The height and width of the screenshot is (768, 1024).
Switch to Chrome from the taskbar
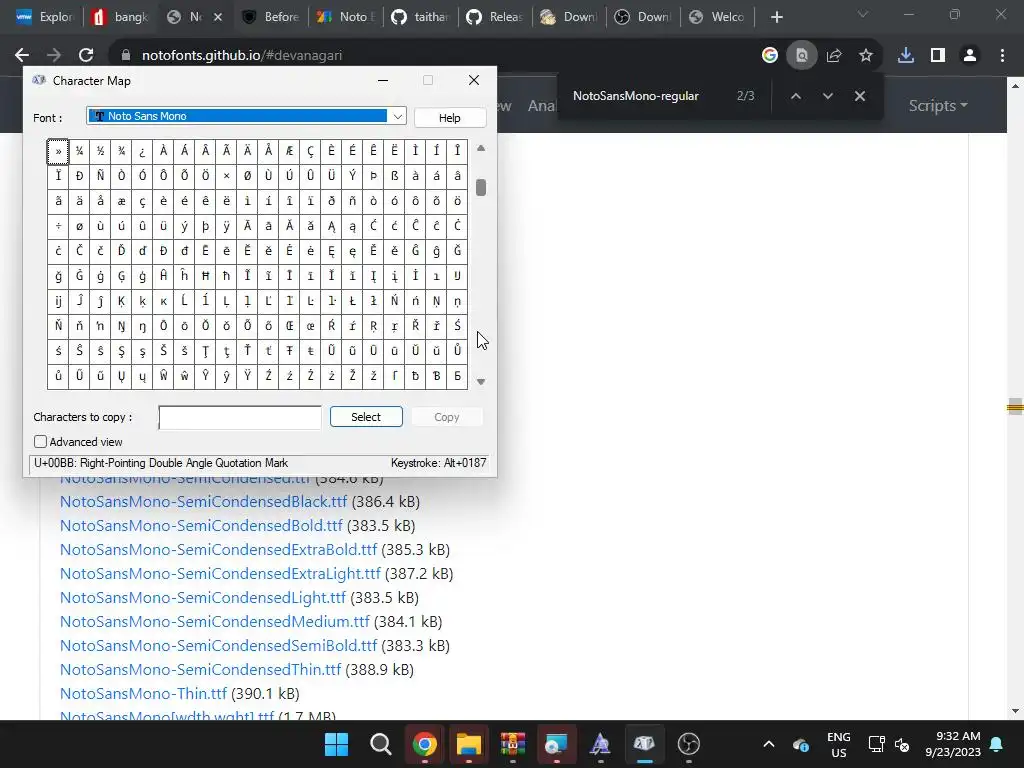click(x=424, y=744)
